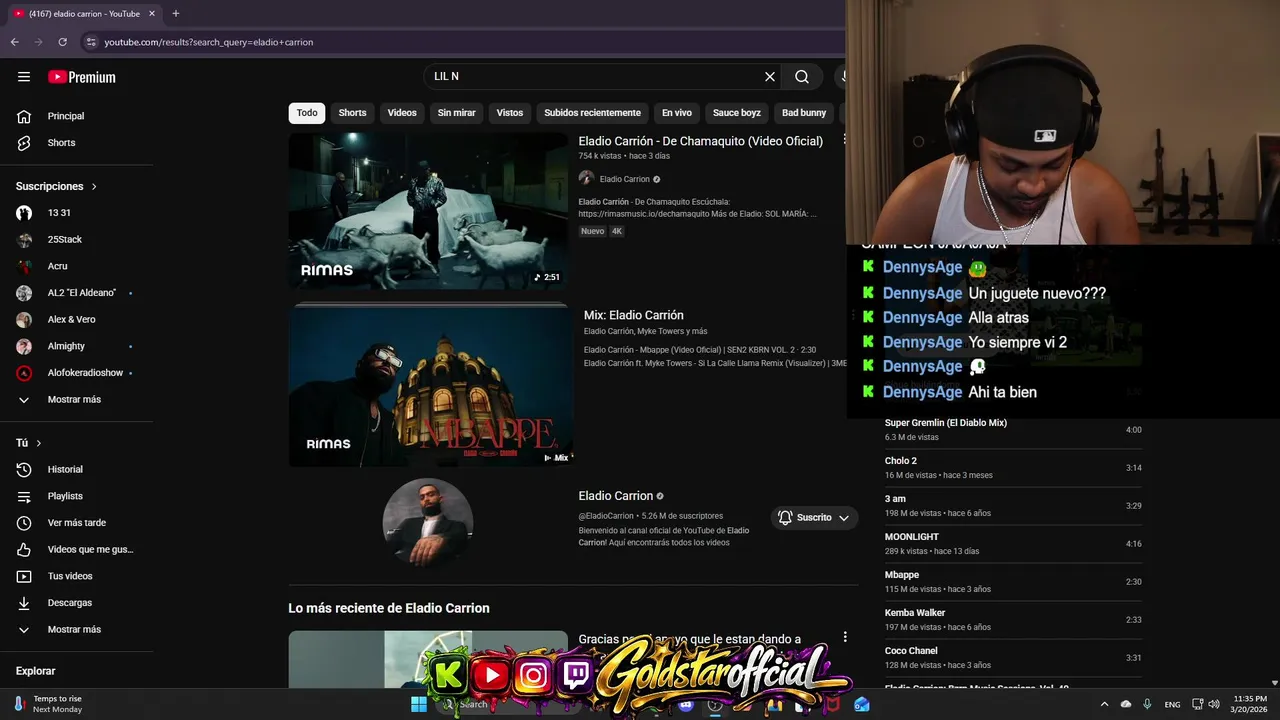Click site info icon in address bar
This screenshot has height=720, width=1280.
coord(90,42)
